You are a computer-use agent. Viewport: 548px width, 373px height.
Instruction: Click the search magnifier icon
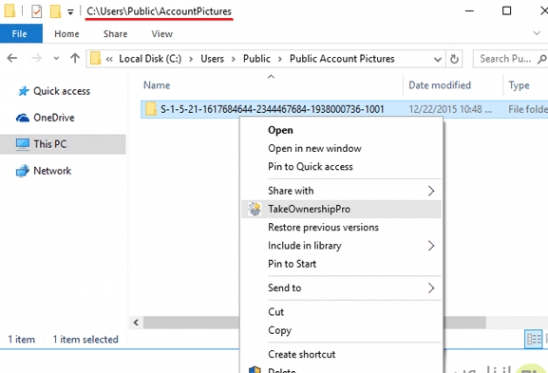(542, 59)
